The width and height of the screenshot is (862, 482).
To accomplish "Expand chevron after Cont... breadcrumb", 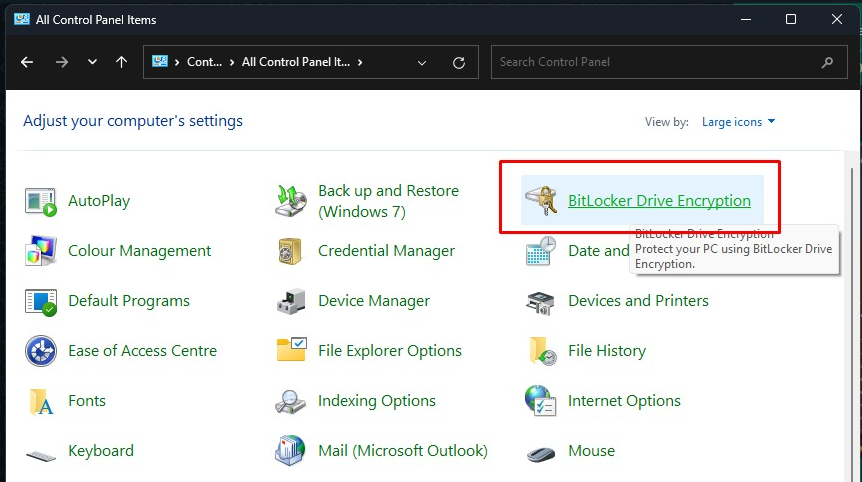I will [x=231, y=62].
